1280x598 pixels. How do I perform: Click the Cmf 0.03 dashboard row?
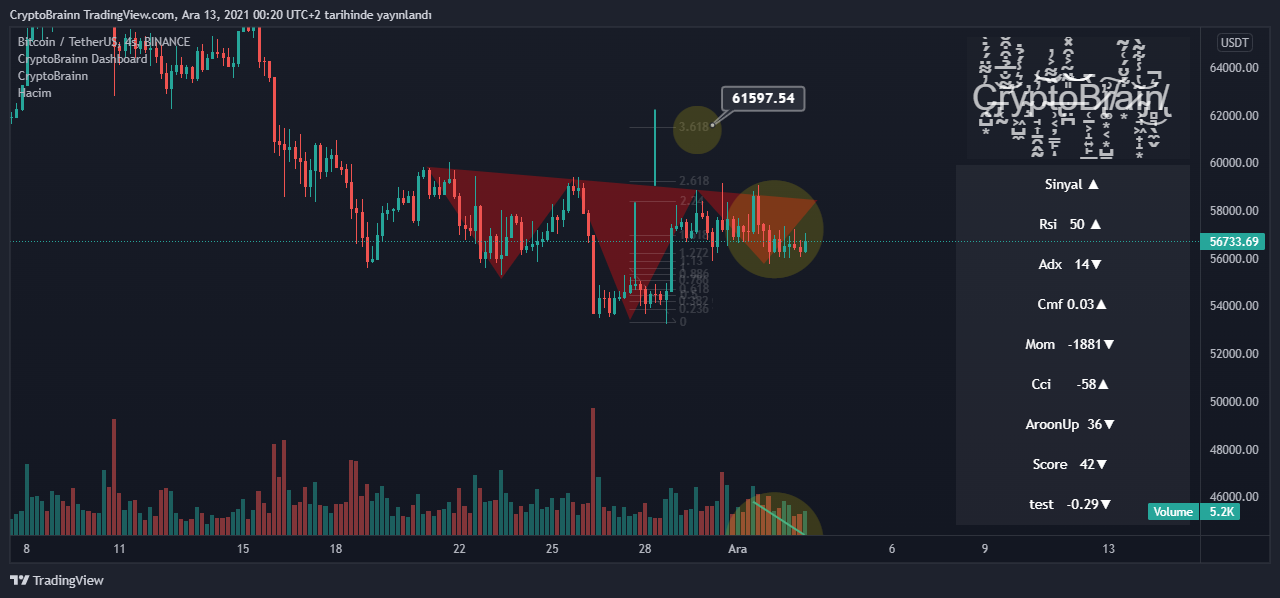click(x=1072, y=304)
